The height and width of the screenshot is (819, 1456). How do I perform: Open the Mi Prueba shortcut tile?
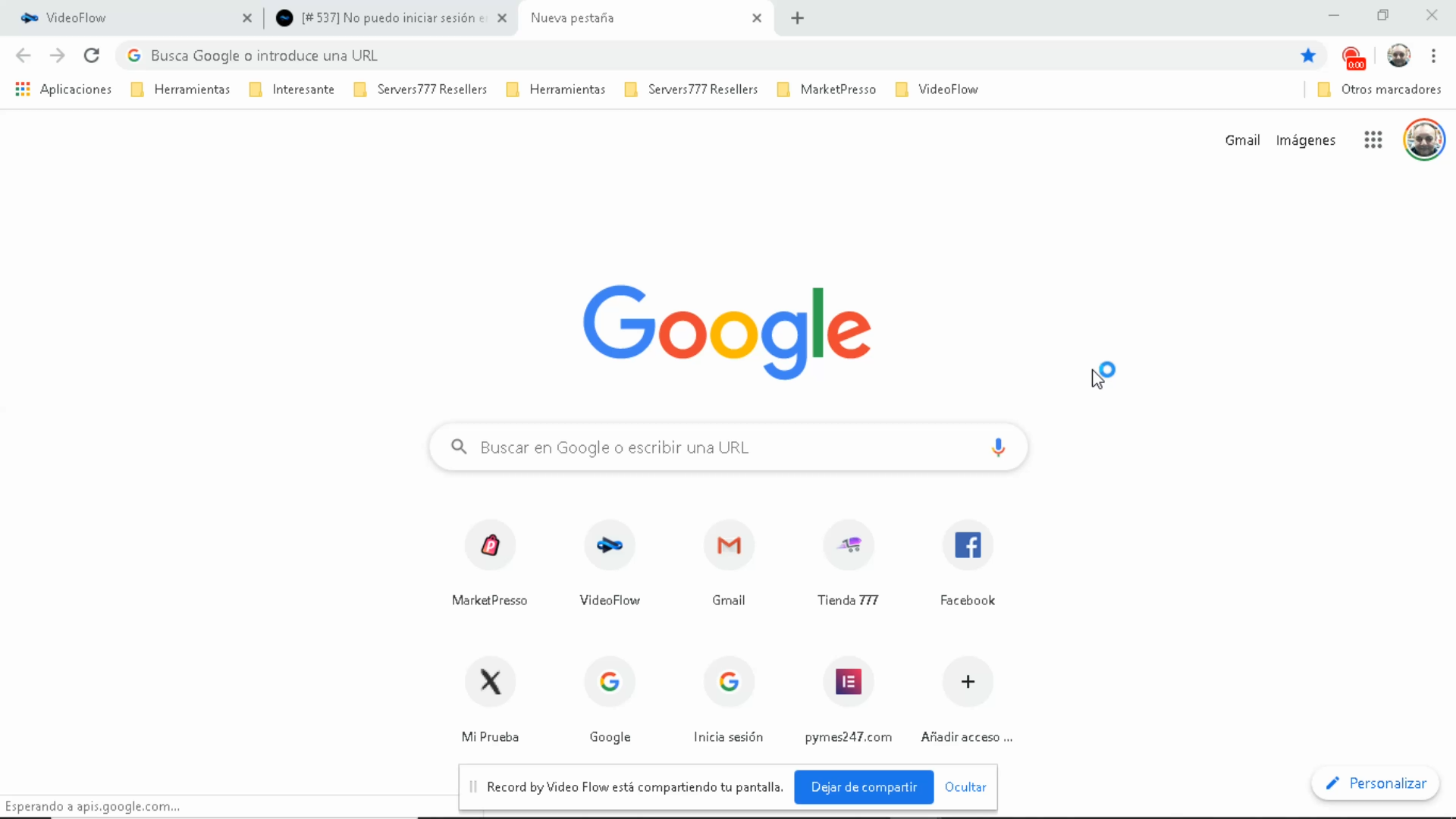[490, 701]
